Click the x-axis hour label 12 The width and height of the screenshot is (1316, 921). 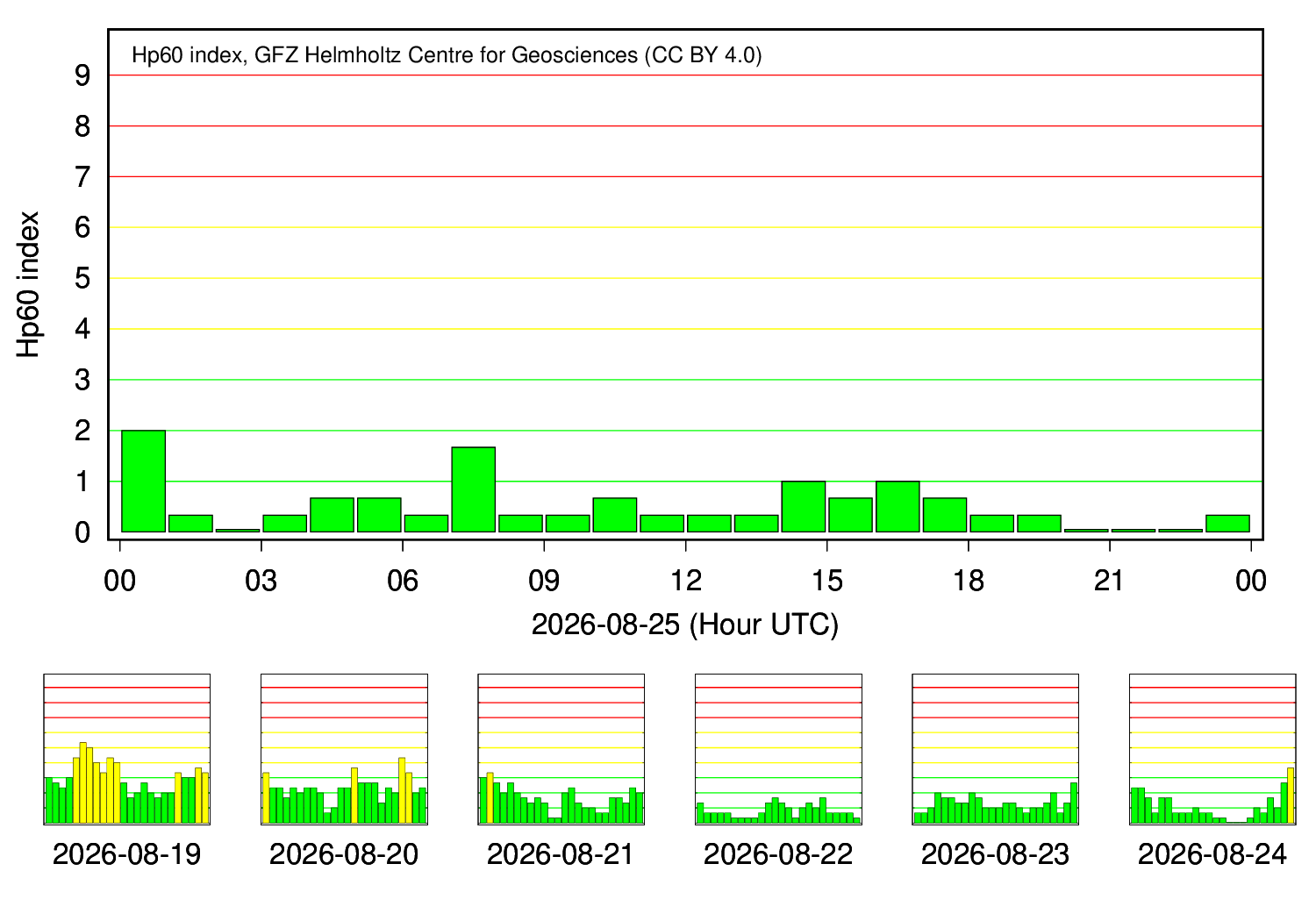[685, 581]
